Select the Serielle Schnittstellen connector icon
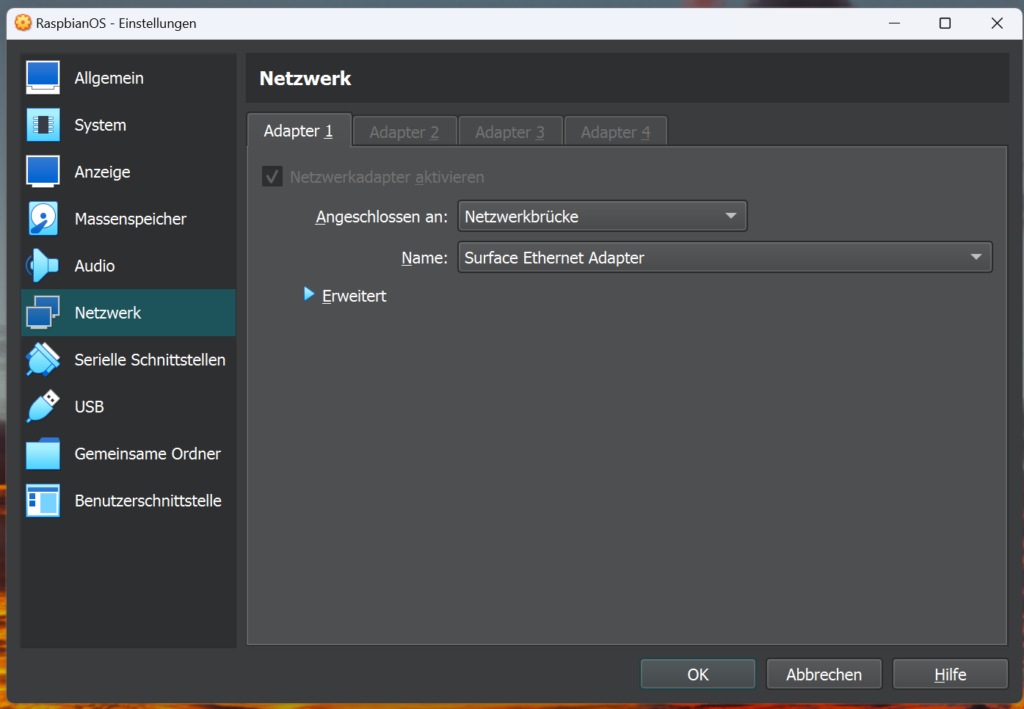1024x709 pixels. coord(43,360)
